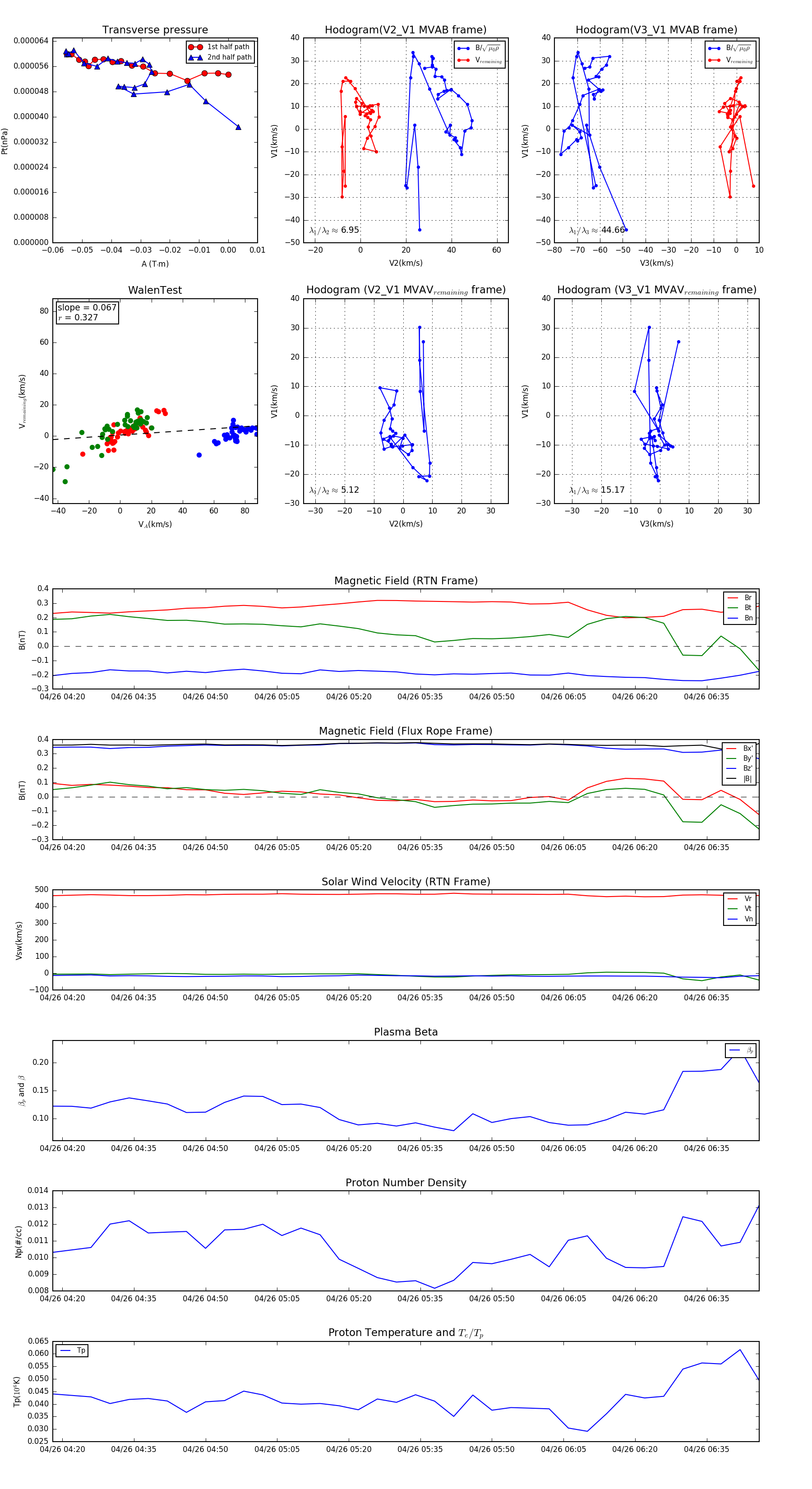
Task: Click the 'Proton Temperature and Te/Tp' title
Action: pos(406,1333)
